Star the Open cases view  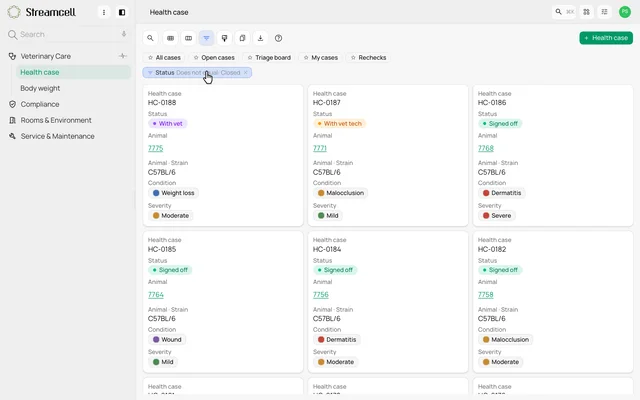196,58
